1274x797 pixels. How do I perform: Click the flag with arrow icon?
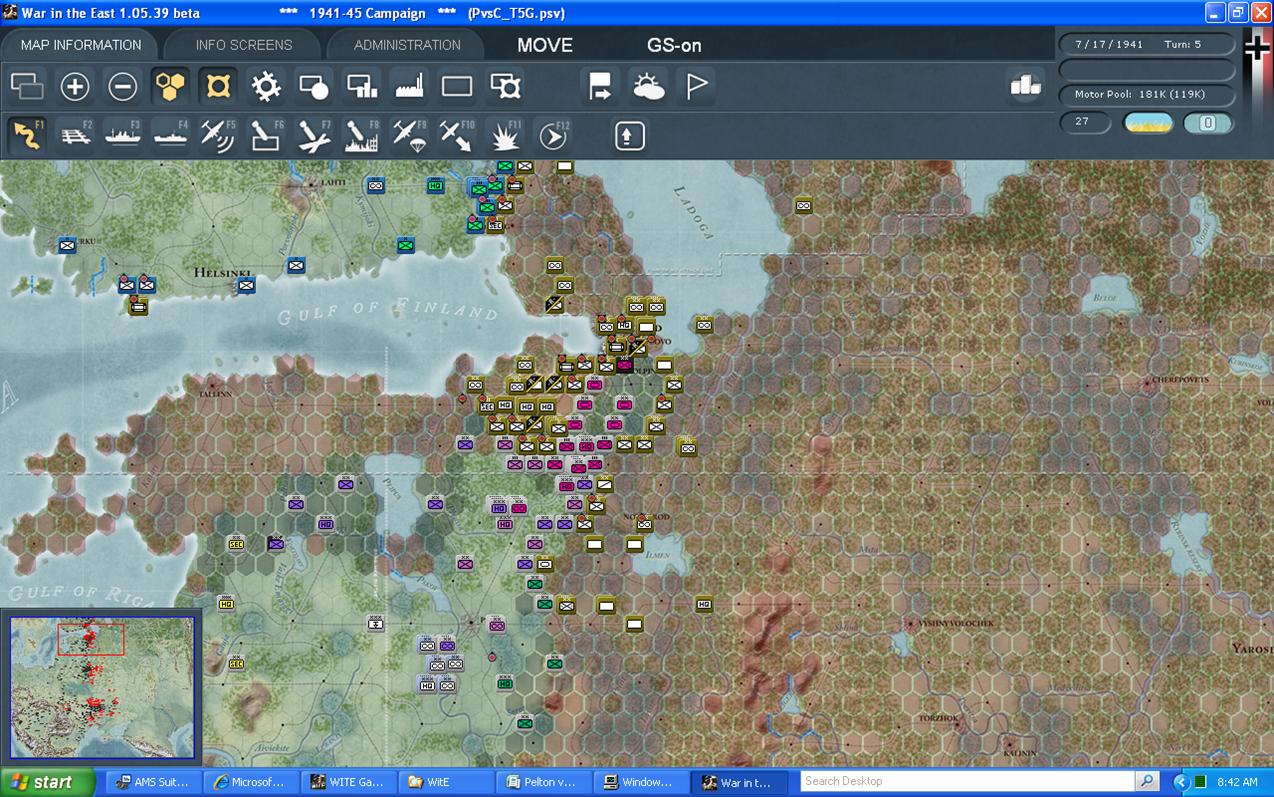point(601,87)
